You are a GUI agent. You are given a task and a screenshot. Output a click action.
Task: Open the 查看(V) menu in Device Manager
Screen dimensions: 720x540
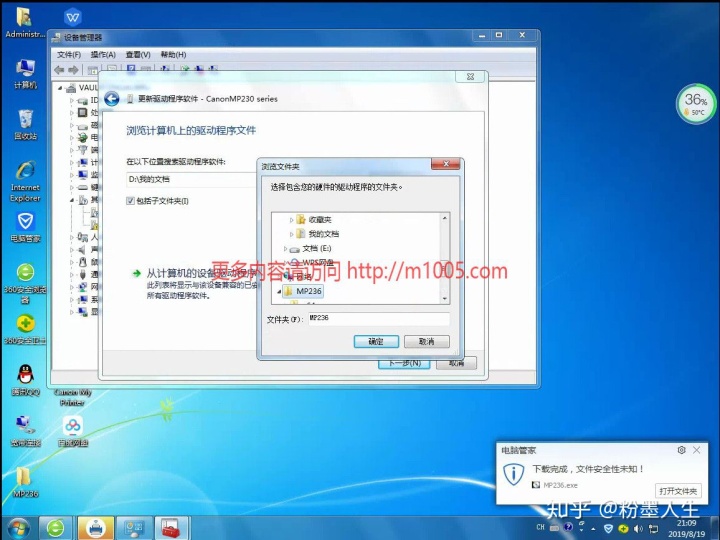click(138, 55)
